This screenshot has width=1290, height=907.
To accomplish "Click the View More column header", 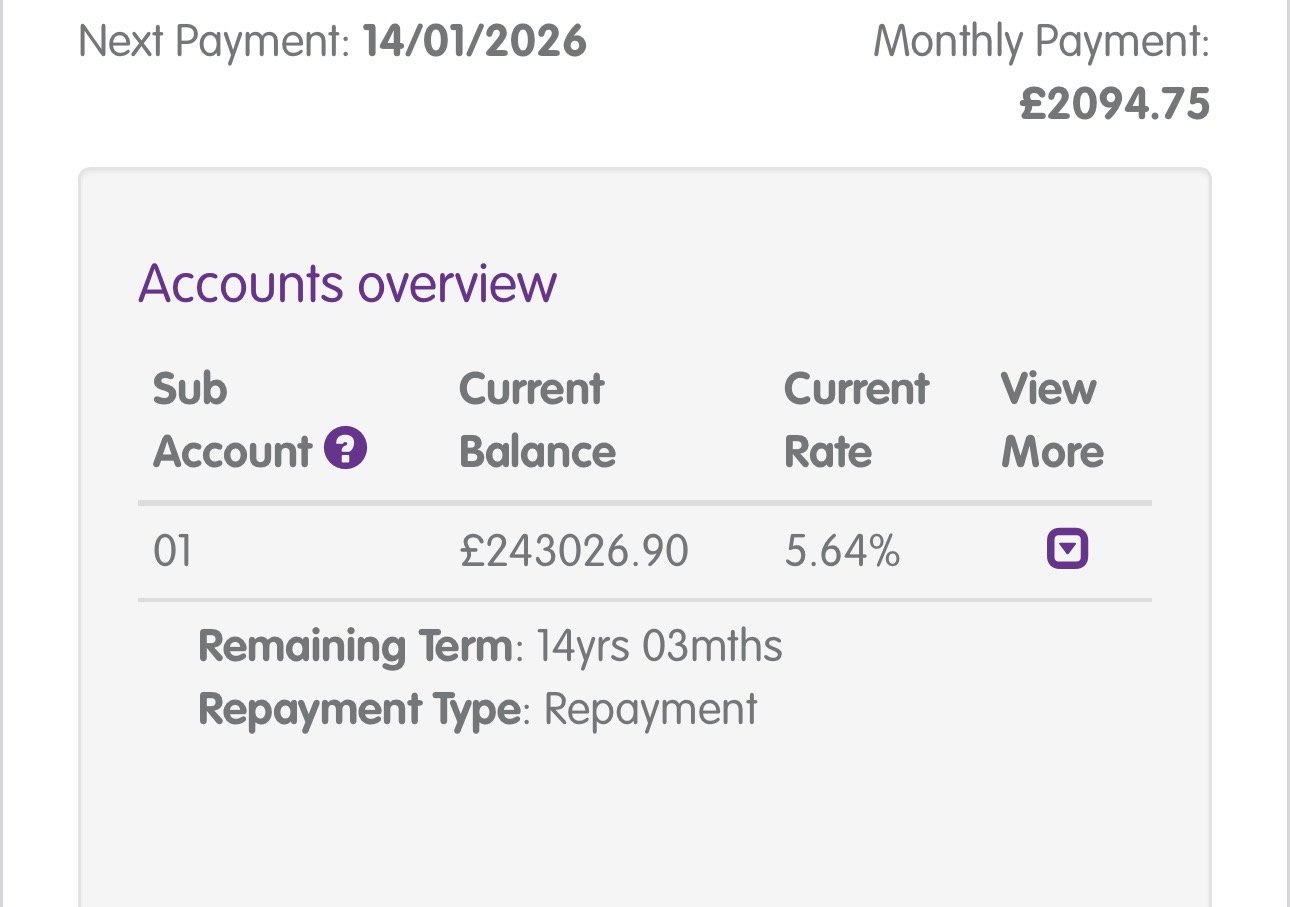I will (x=1051, y=420).
